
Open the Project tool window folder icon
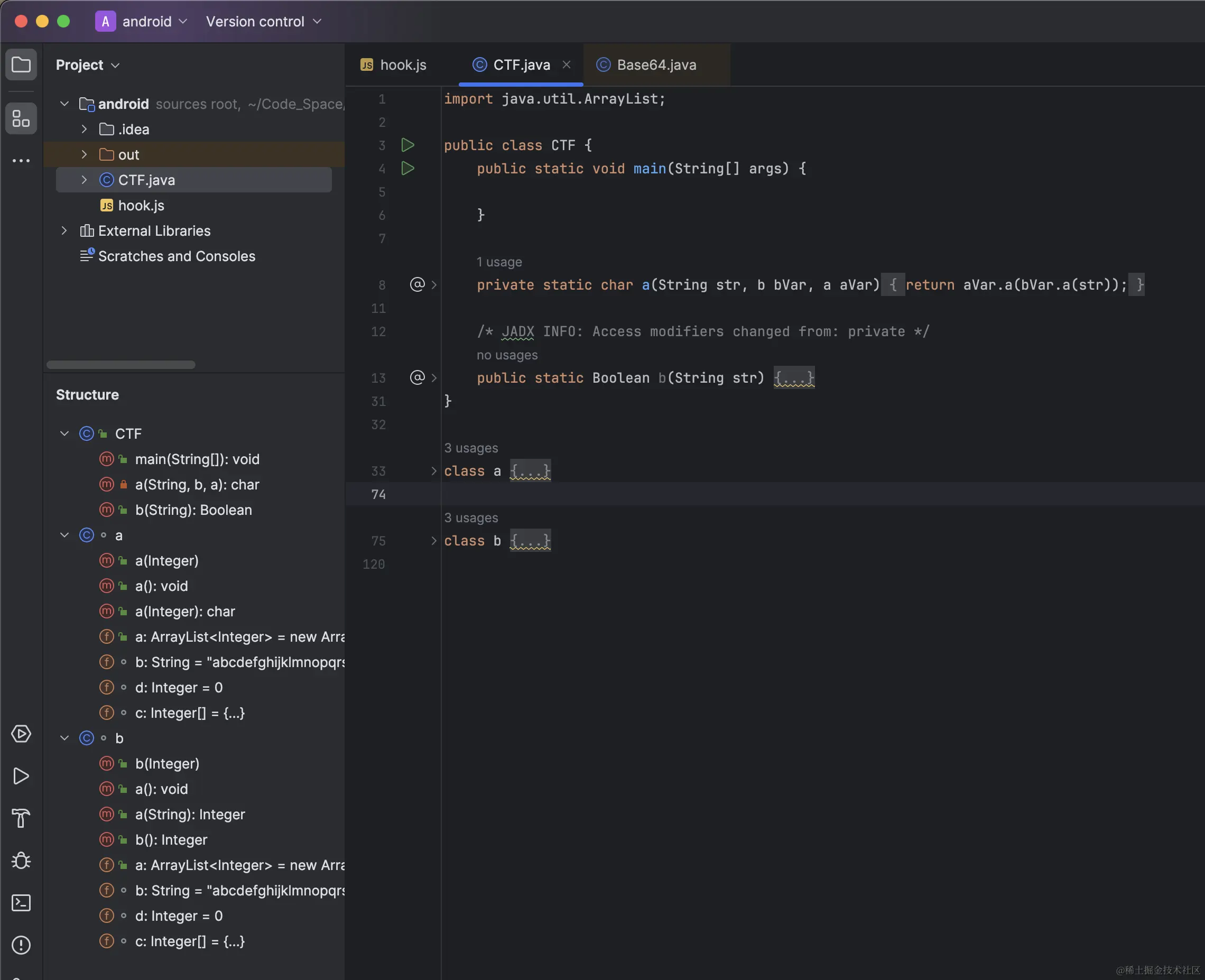(x=21, y=64)
